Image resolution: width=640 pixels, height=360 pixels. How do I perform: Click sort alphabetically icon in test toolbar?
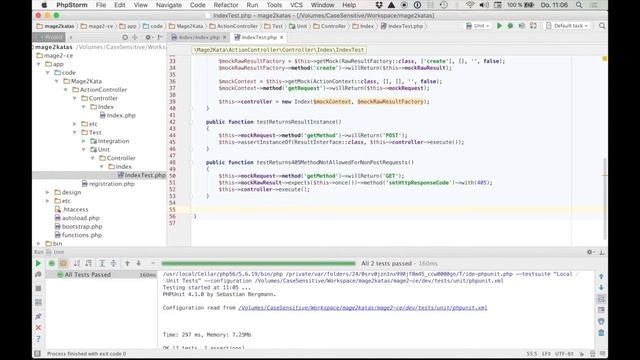click(77, 263)
